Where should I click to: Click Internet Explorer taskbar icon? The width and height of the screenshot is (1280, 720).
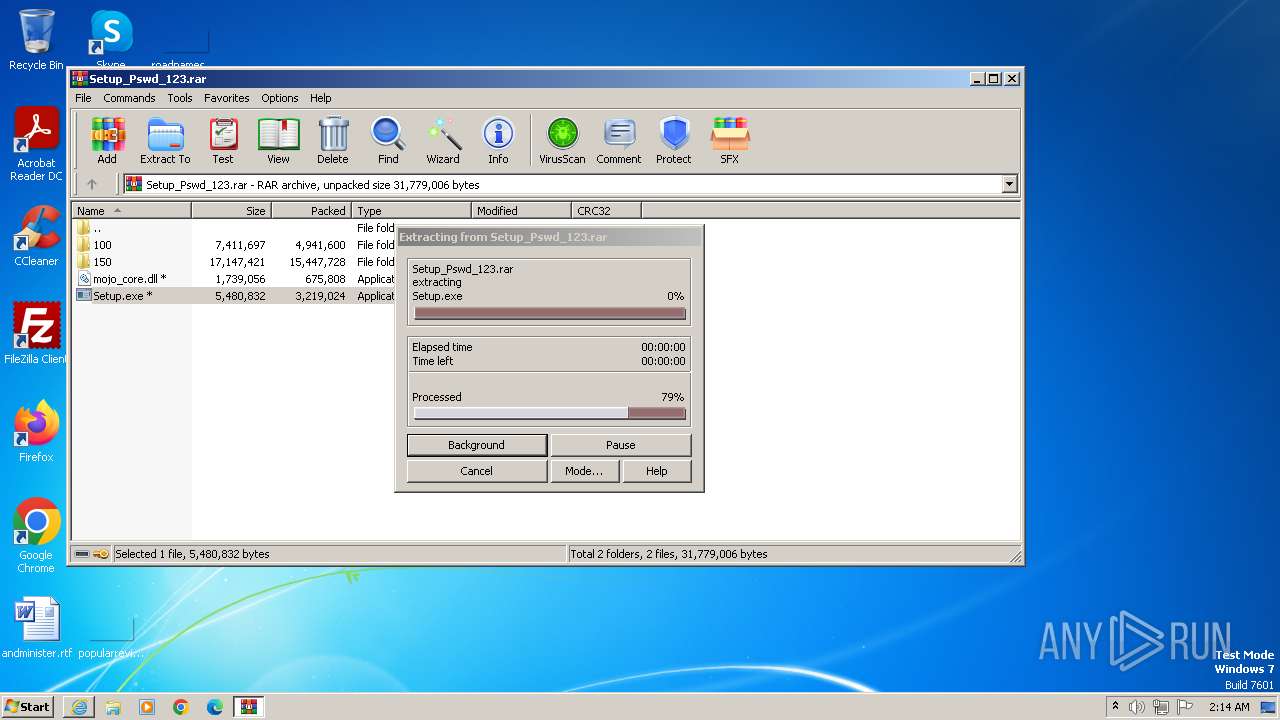click(79, 707)
